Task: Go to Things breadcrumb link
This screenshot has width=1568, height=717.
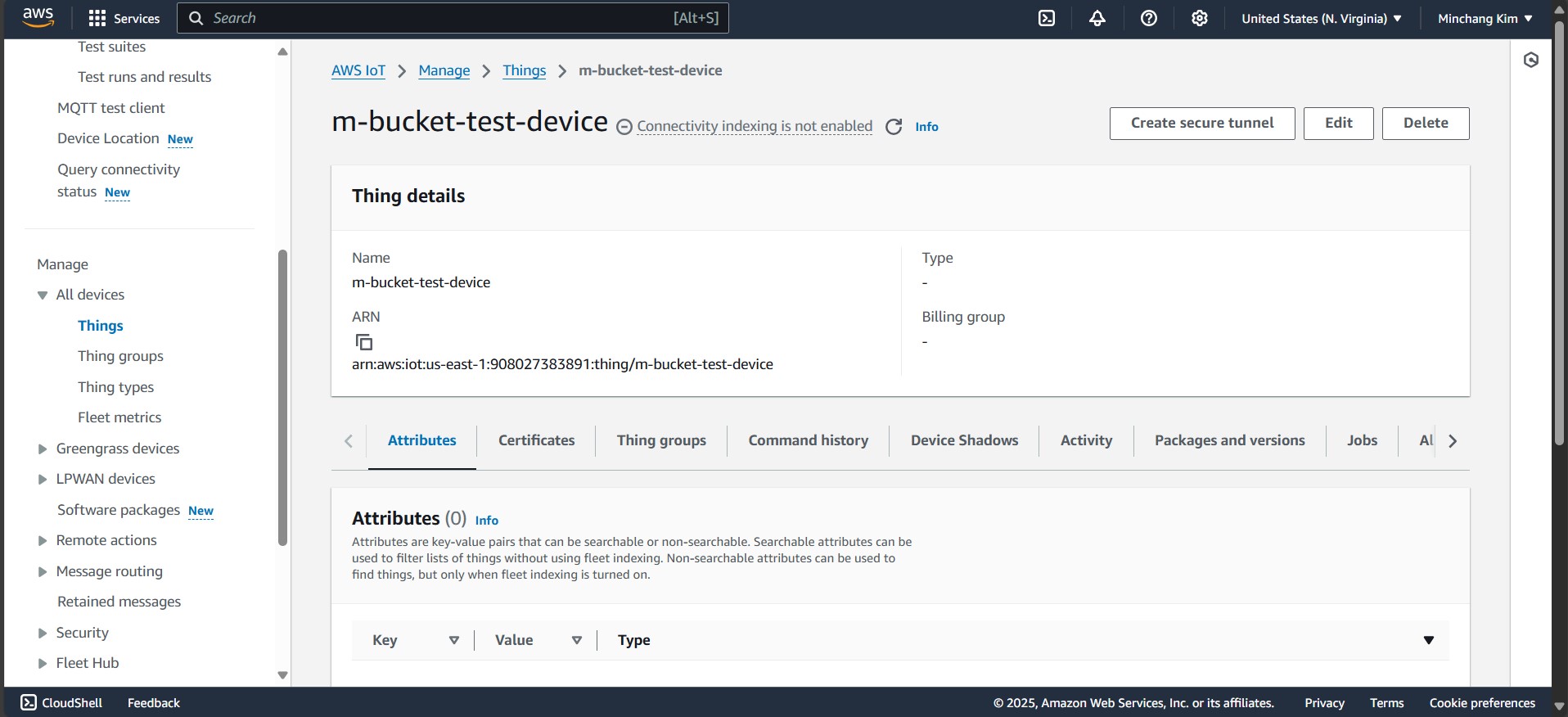Action: [x=525, y=70]
